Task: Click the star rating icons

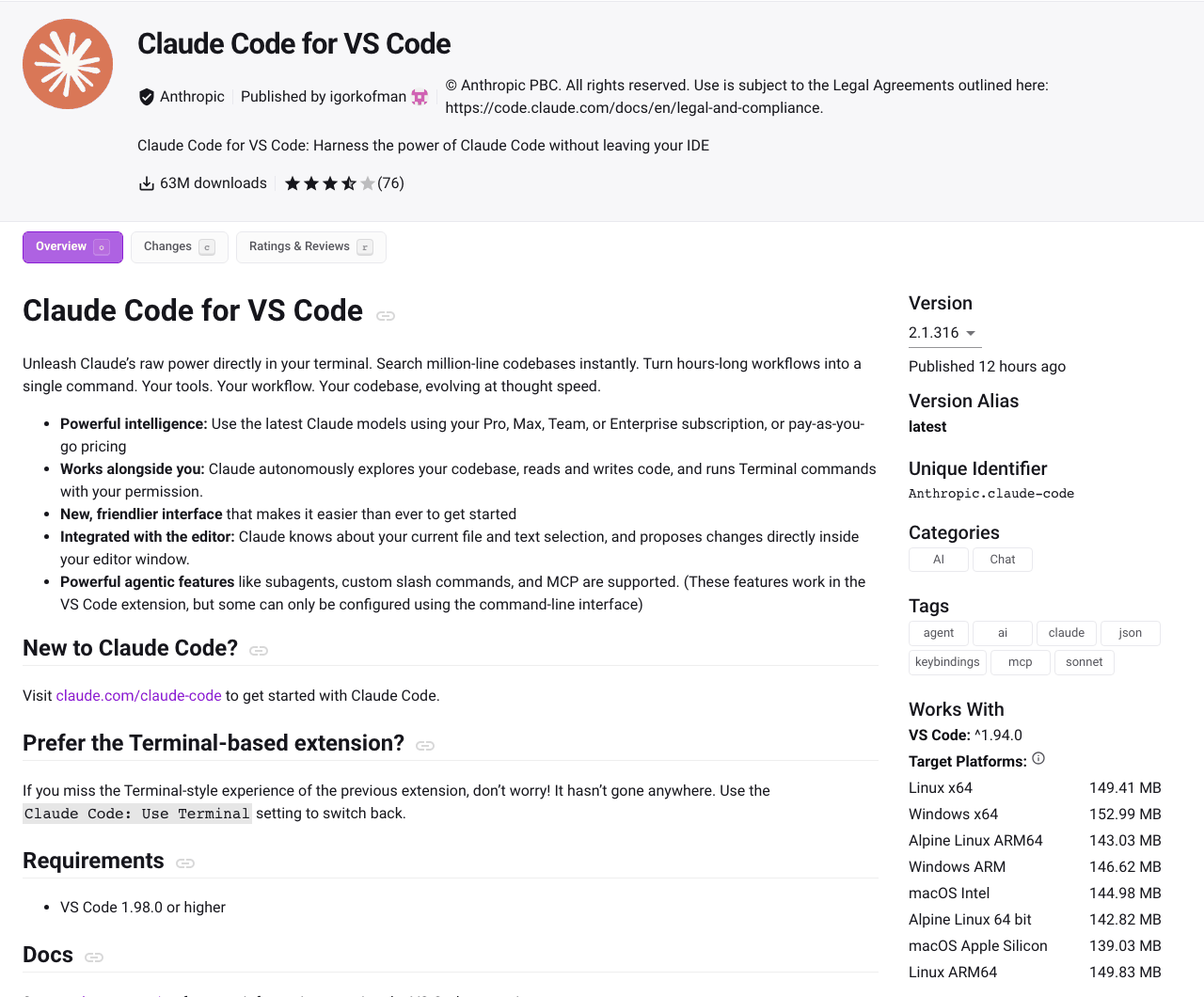Action: click(329, 183)
